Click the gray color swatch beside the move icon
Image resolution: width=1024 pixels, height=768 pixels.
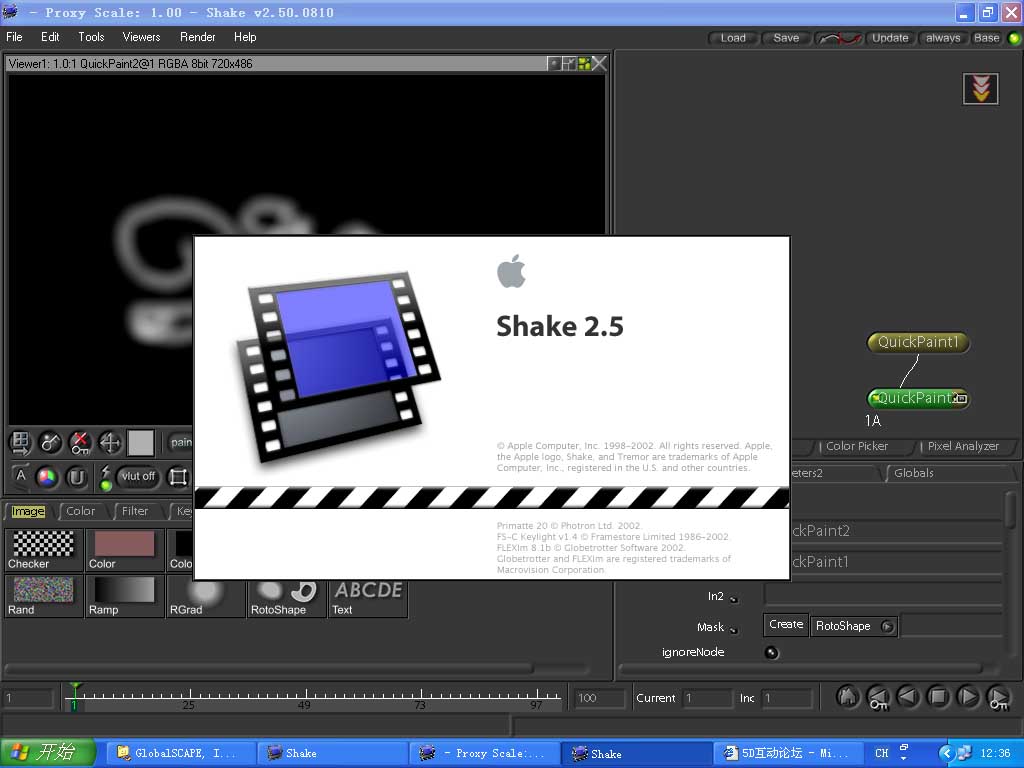140,442
